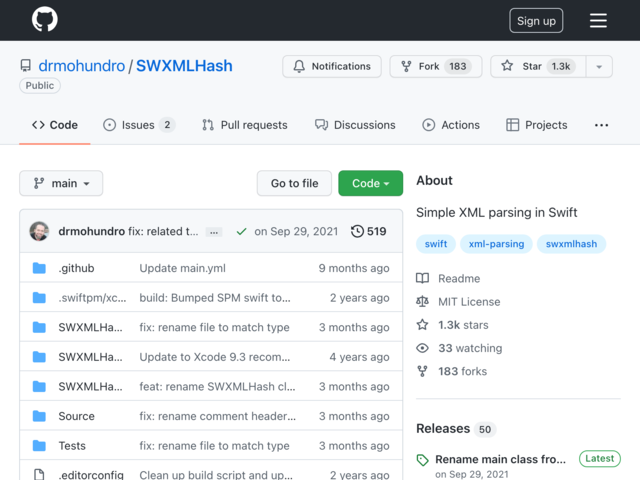Open the Actions tab
This screenshot has width=640, height=480.
(x=451, y=125)
